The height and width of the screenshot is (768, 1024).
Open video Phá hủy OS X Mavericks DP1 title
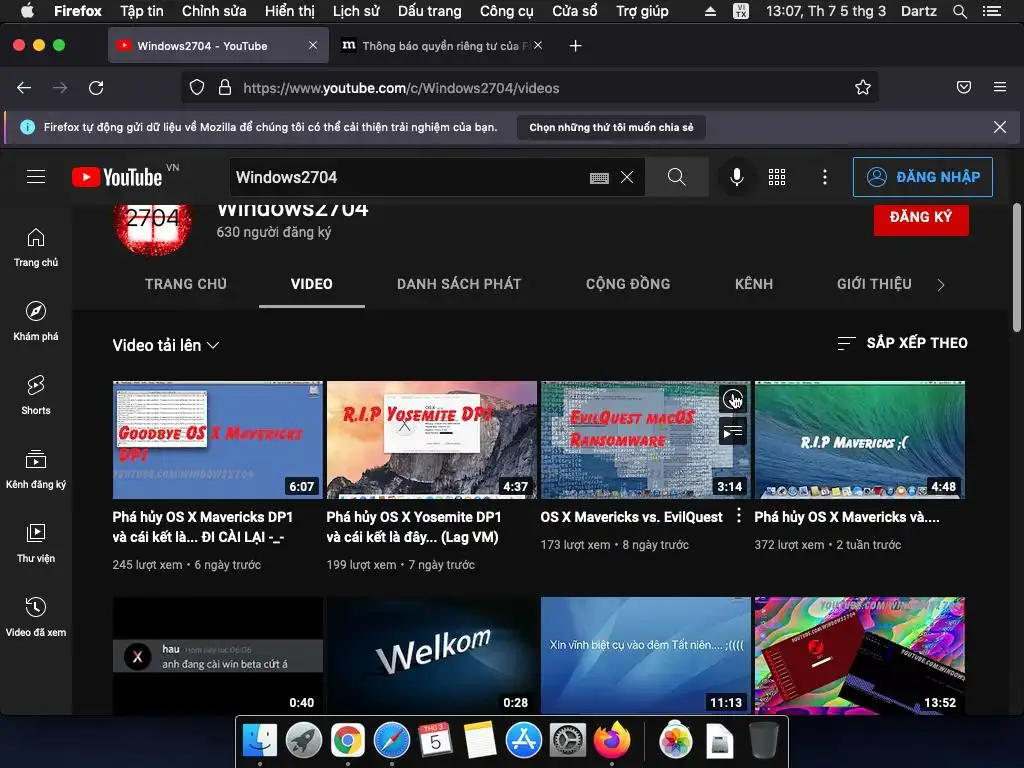(202, 526)
